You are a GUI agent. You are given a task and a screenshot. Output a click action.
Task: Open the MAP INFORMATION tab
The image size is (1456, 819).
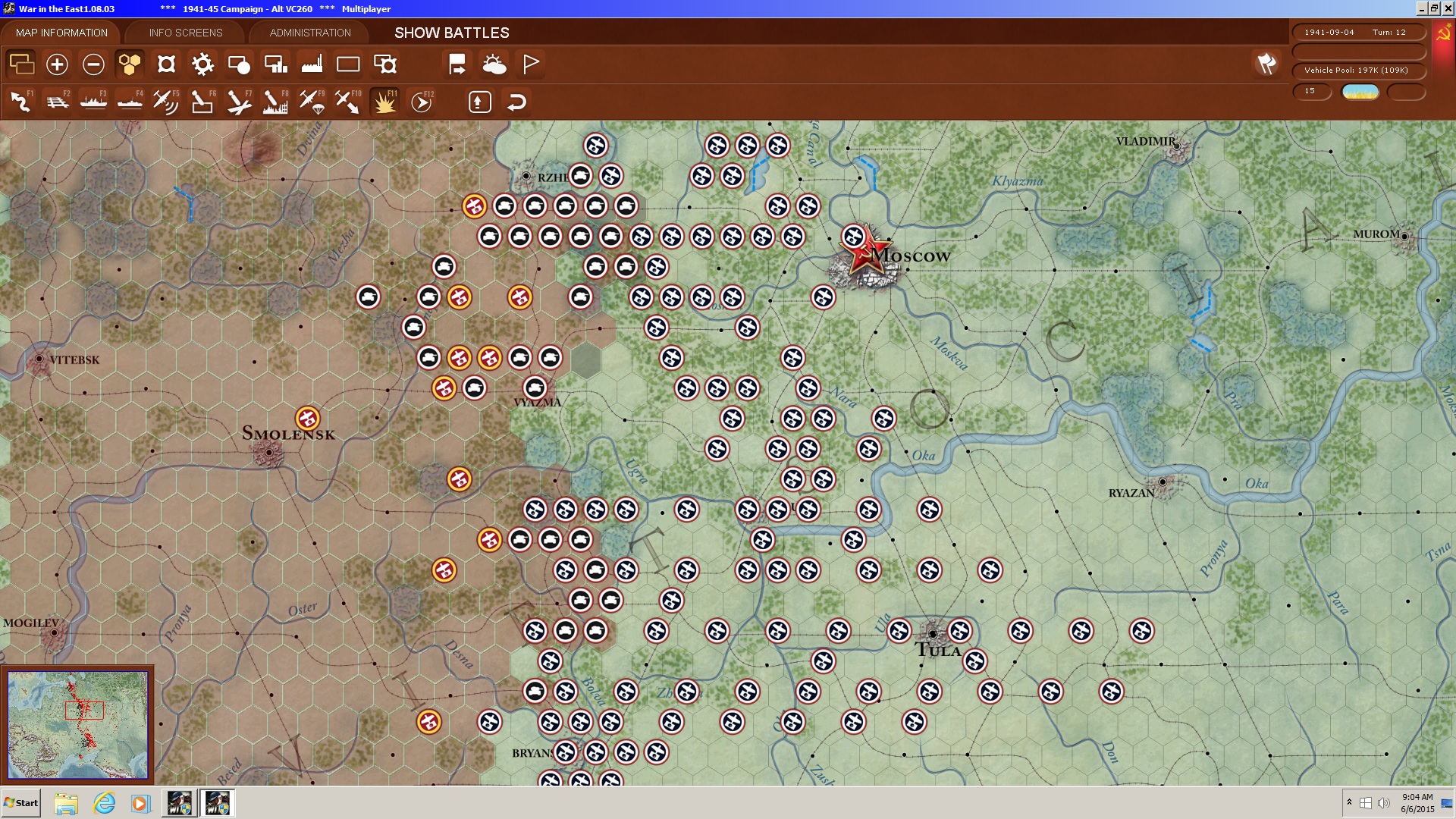pyautogui.click(x=61, y=33)
